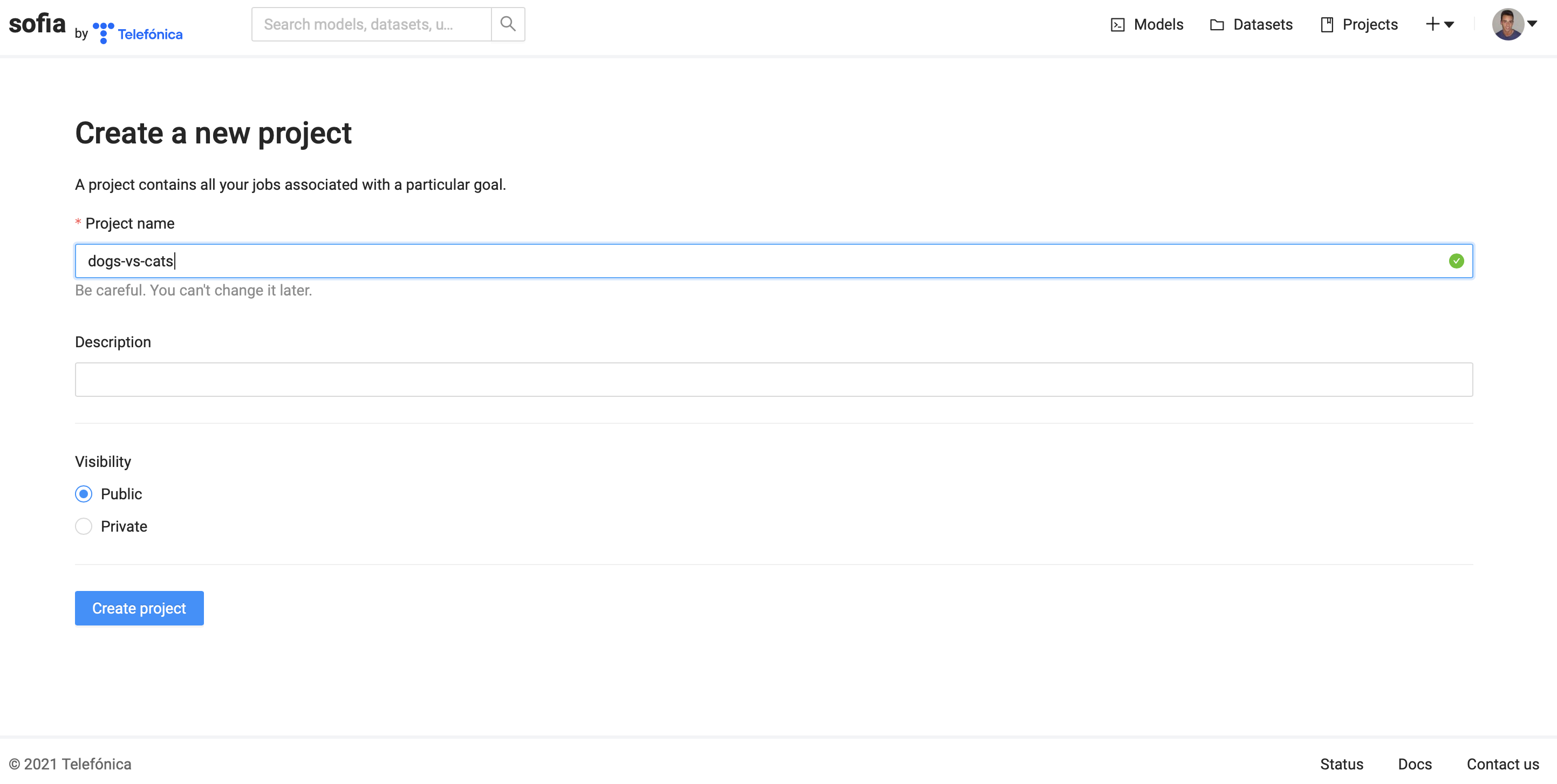Open the sofia home logo
Viewport: 1557px width, 784px height.
[37, 24]
